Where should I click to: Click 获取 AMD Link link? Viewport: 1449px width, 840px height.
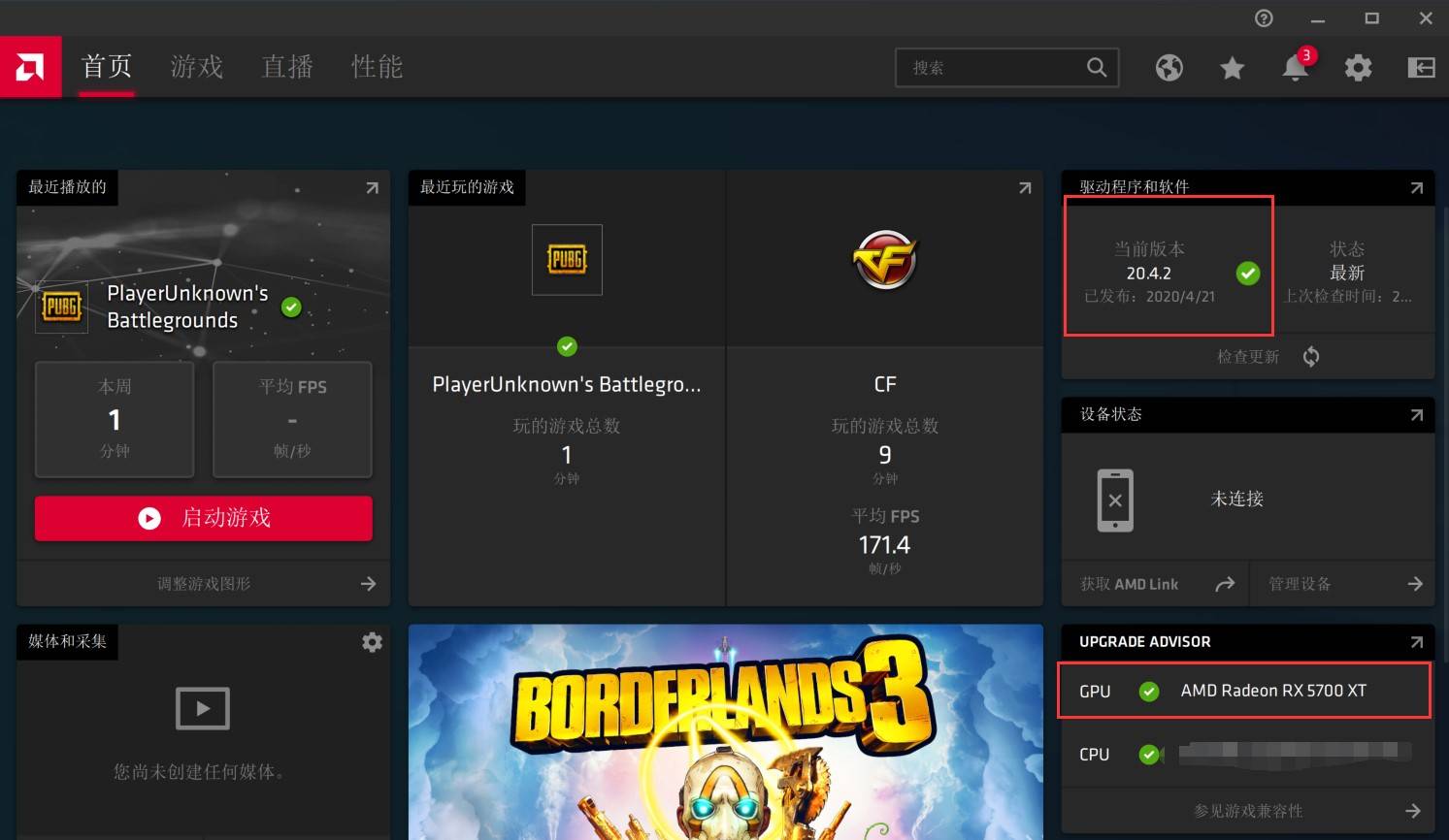pyautogui.click(x=1130, y=584)
